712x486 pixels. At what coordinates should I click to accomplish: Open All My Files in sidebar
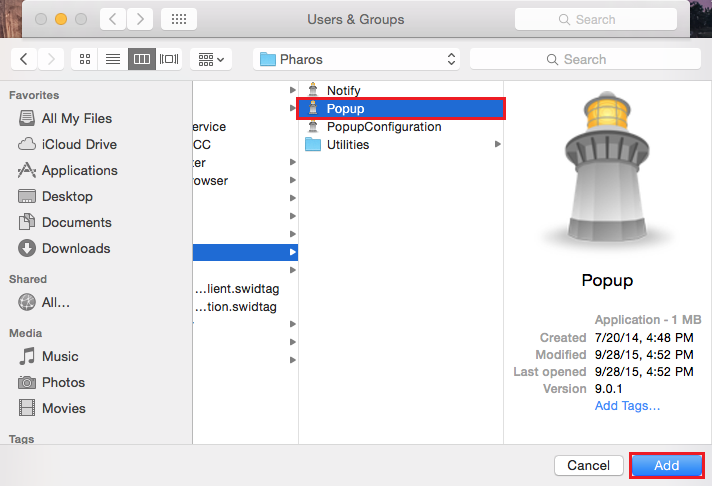(77, 119)
